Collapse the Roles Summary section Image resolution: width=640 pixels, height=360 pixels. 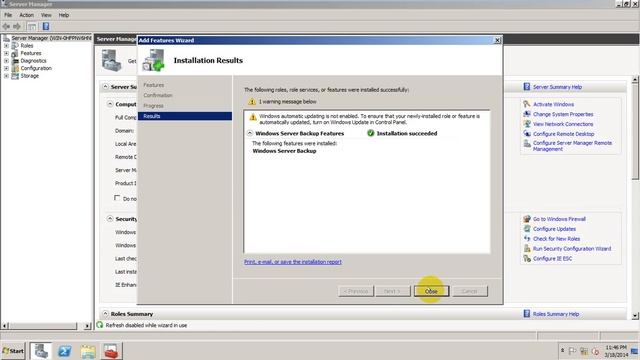(105, 313)
